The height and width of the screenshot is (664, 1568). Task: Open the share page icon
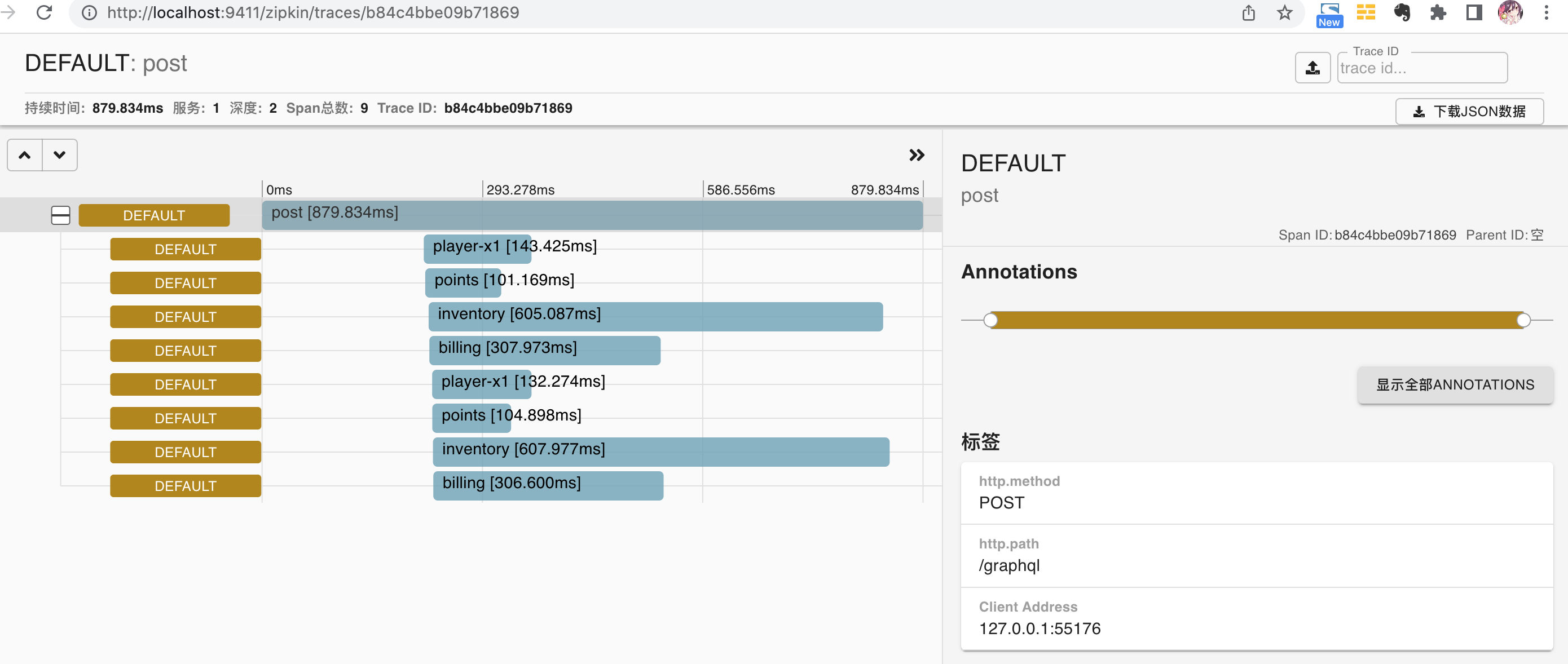pos(1248,13)
